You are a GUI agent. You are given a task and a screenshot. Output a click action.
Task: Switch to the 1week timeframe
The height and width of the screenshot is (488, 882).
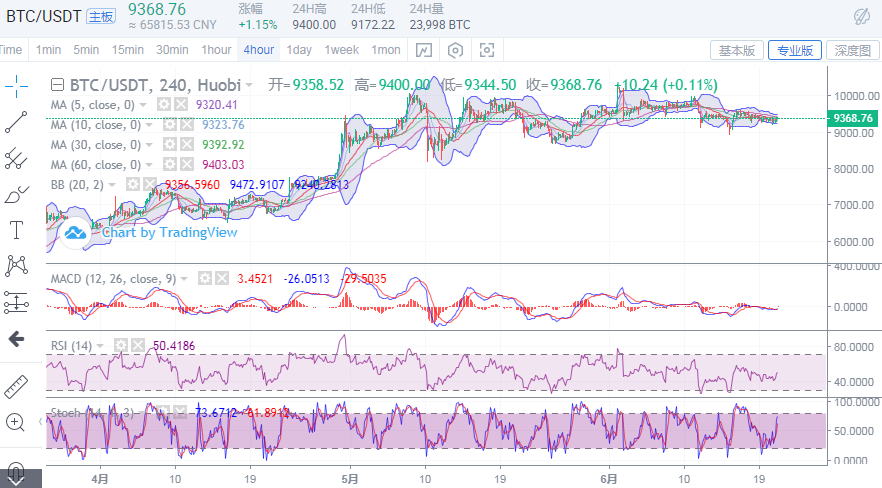(341, 50)
